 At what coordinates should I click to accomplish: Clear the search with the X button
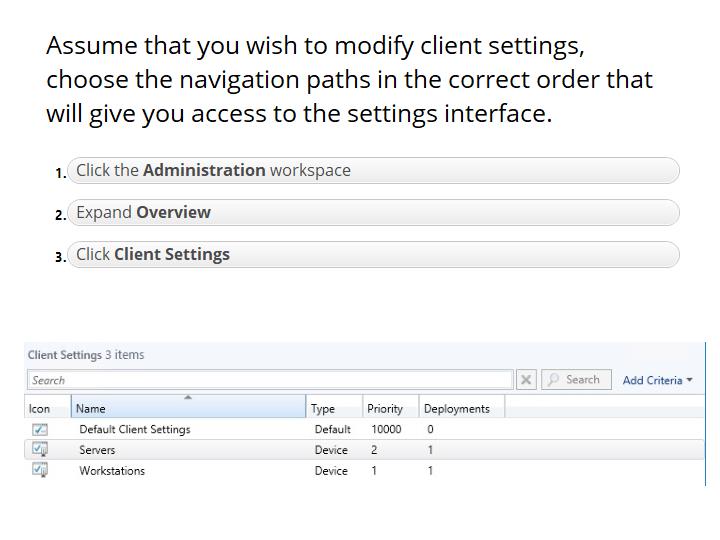coord(527,380)
